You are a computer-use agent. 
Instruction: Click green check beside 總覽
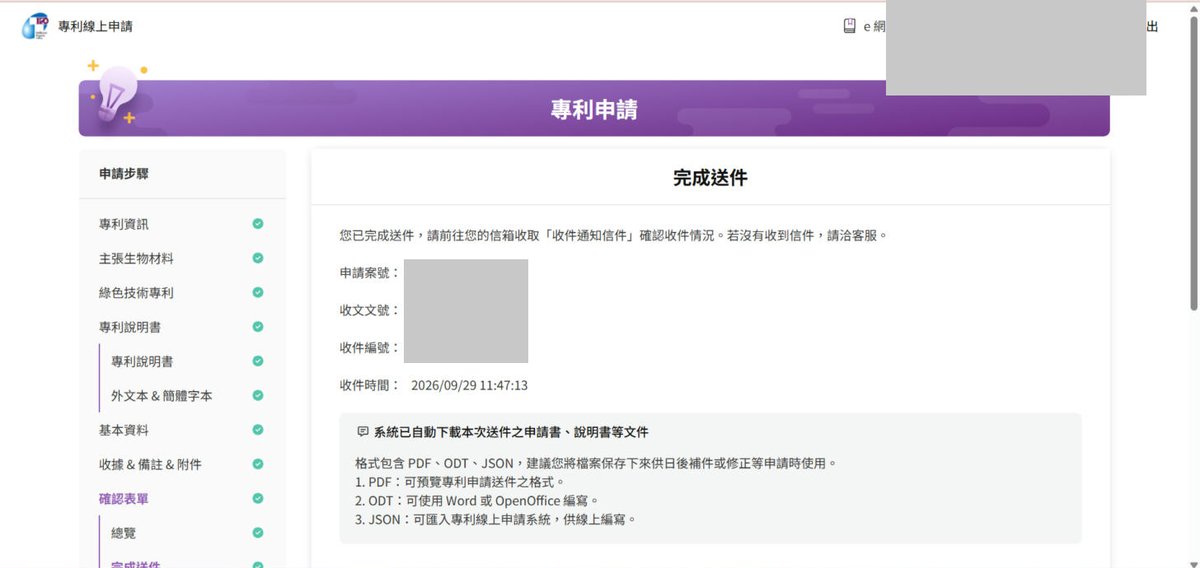point(258,533)
